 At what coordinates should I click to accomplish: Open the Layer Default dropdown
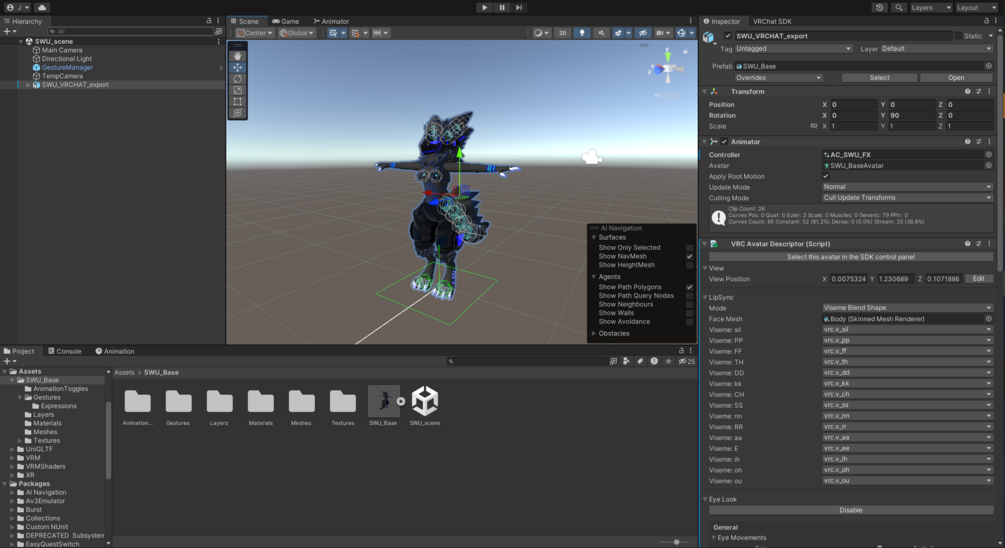936,49
